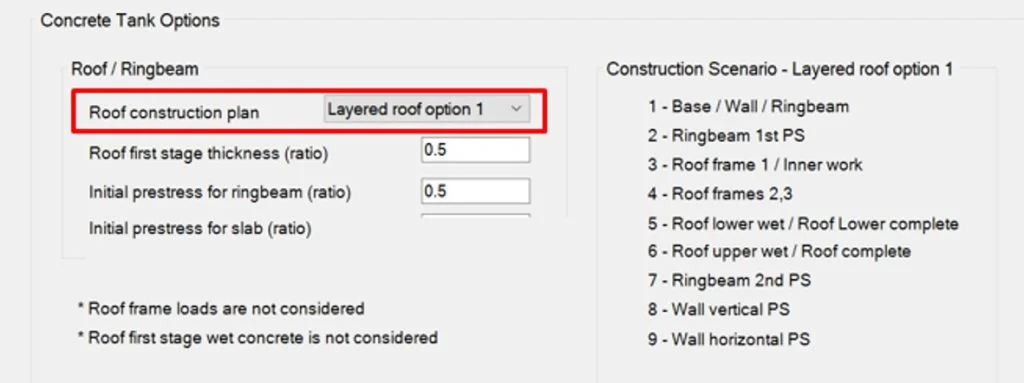Click the Roof first stage thickness (ratio) label

click(x=208, y=154)
